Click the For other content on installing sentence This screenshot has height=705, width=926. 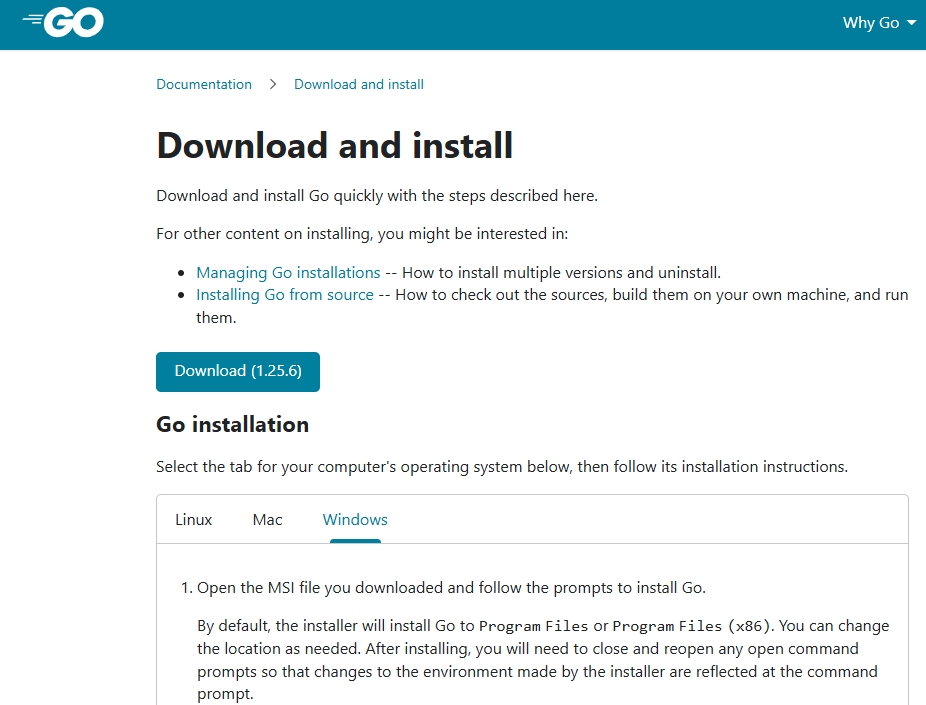(x=362, y=234)
